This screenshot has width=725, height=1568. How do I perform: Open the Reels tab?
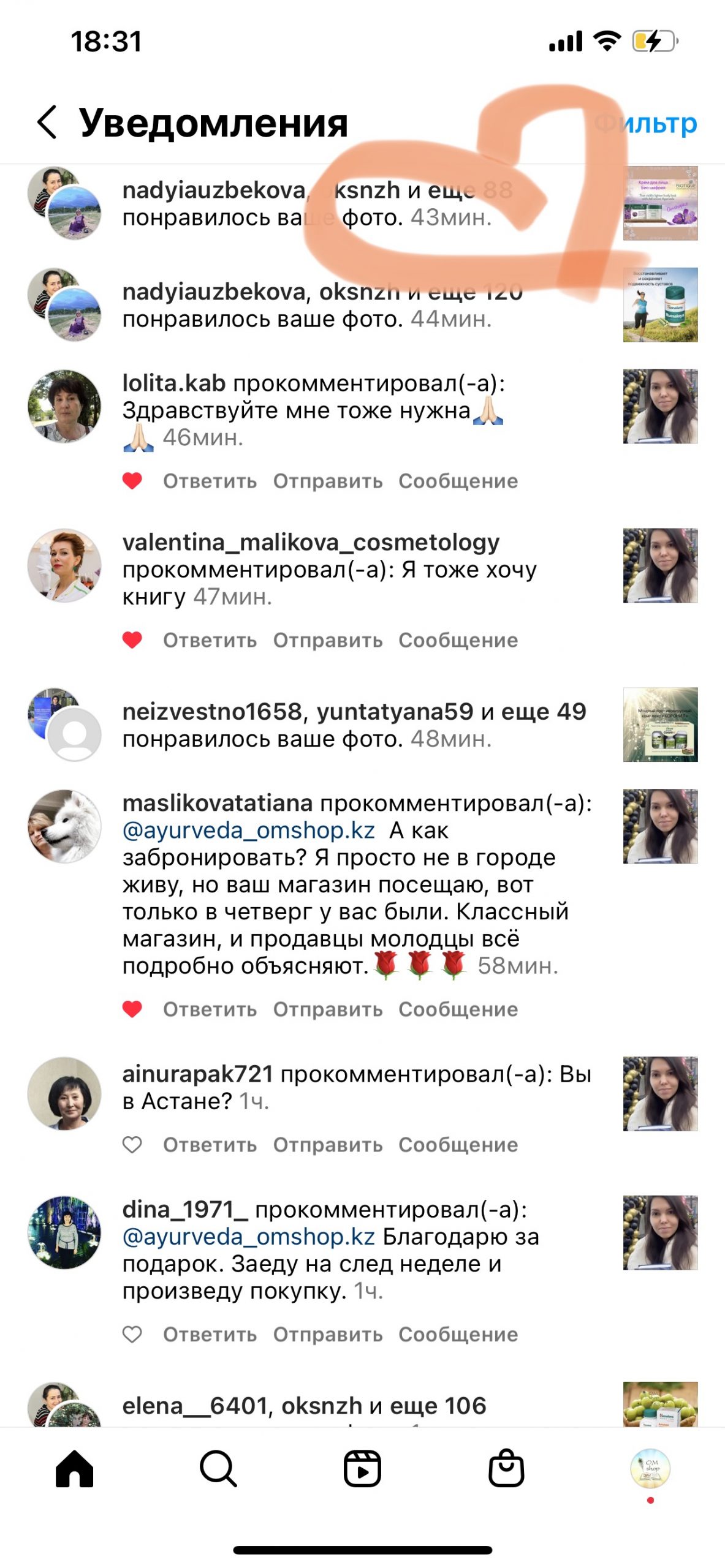click(362, 1468)
